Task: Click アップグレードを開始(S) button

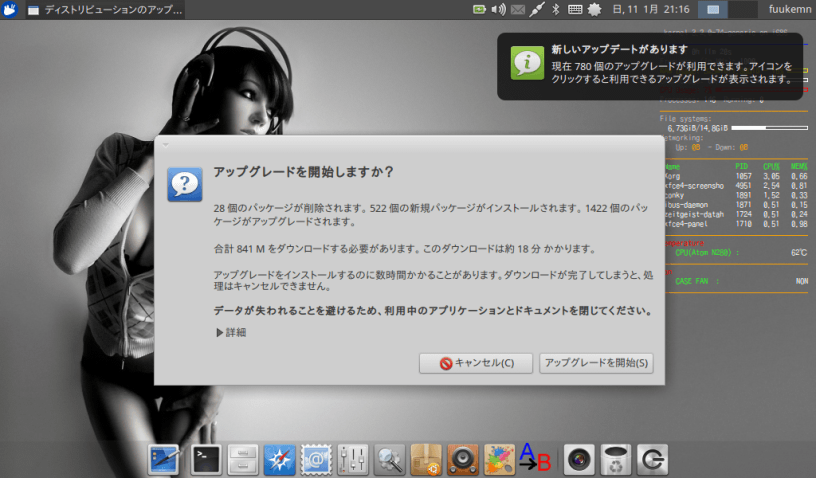Action: tap(596, 363)
